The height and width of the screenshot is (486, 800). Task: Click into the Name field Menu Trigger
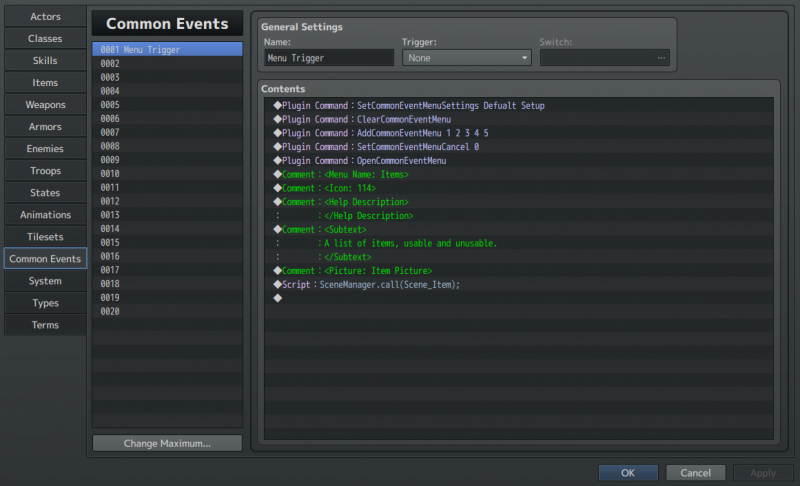pos(329,58)
